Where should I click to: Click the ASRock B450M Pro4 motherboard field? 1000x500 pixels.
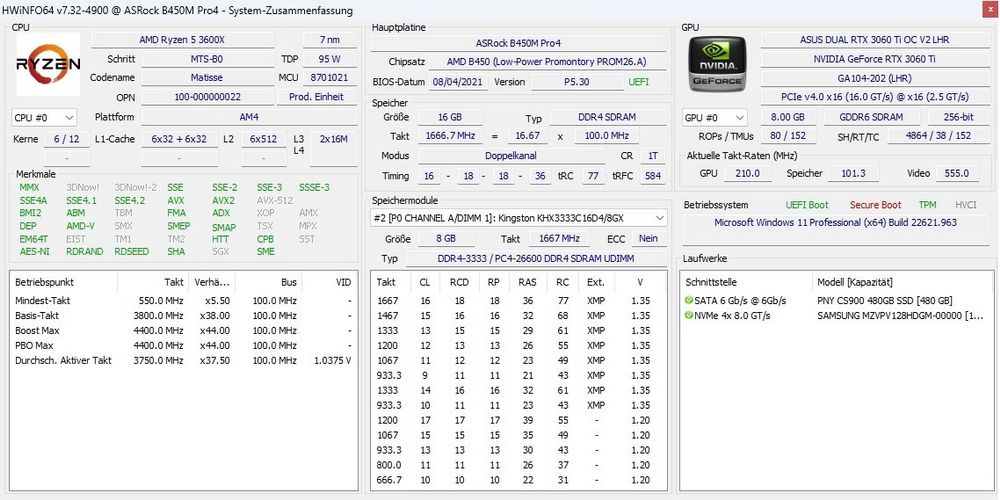pos(518,43)
